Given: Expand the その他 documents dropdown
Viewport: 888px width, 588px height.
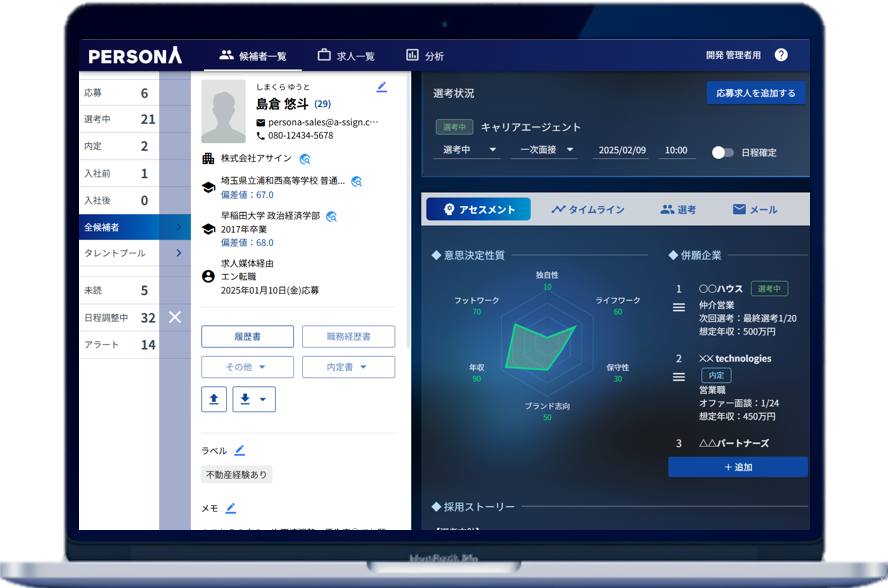Looking at the screenshot, I should click(247, 367).
